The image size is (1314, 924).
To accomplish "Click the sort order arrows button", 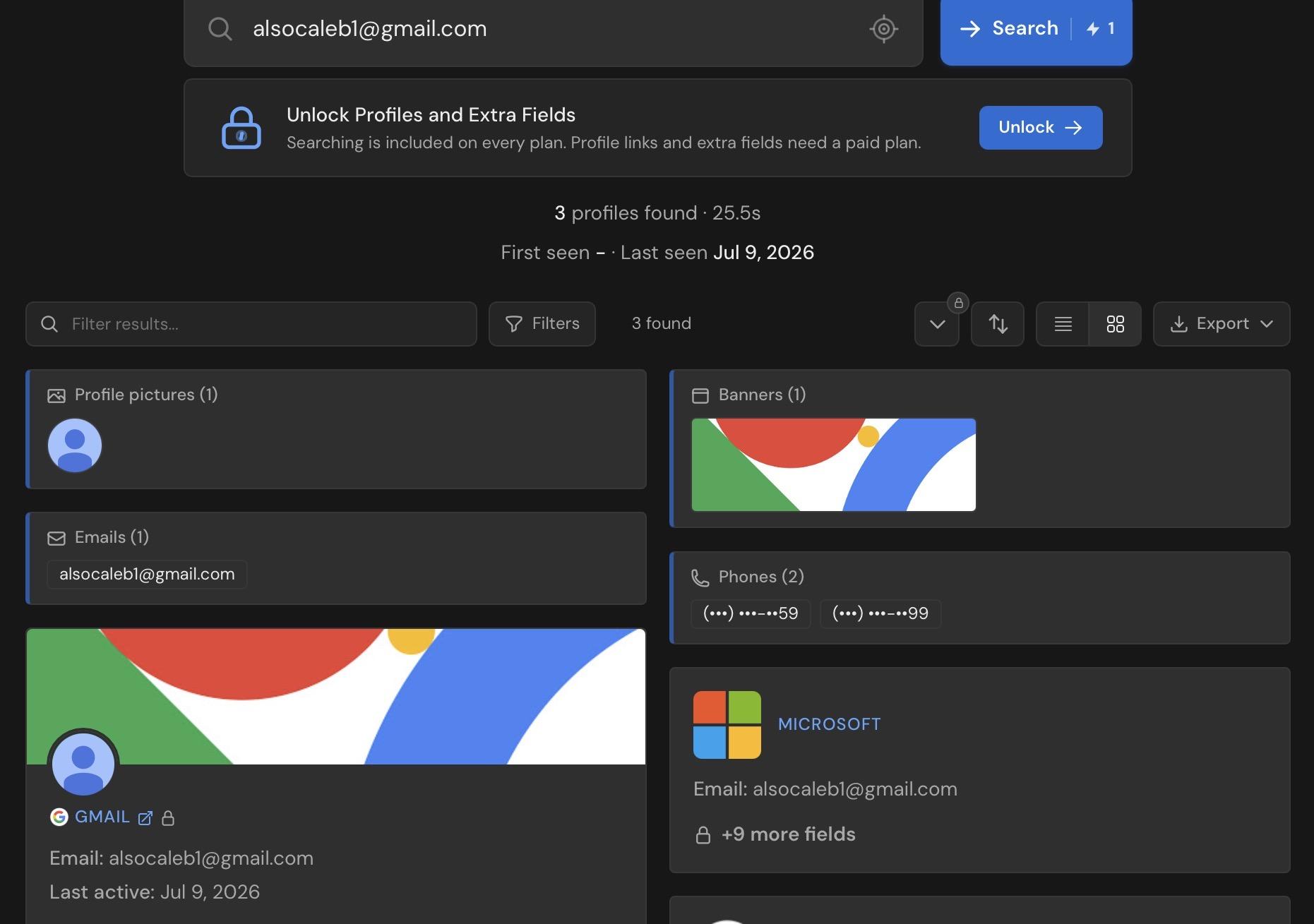I will tap(997, 324).
